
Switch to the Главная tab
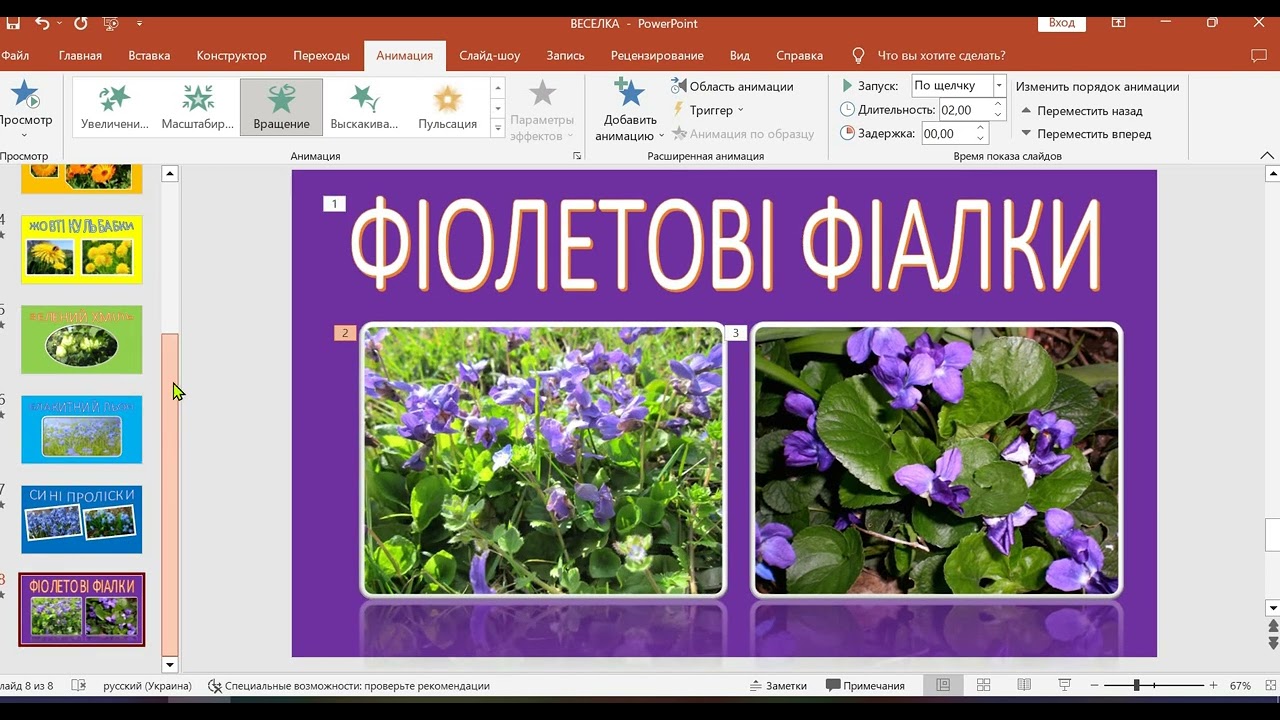tap(80, 56)
